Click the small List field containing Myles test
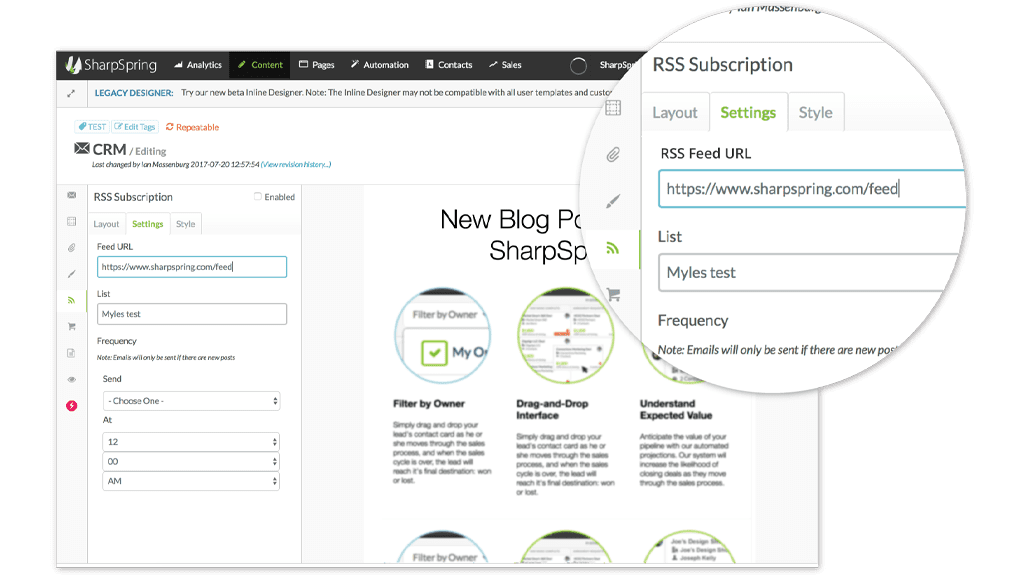1024x576 pixels. click(192, 314)
